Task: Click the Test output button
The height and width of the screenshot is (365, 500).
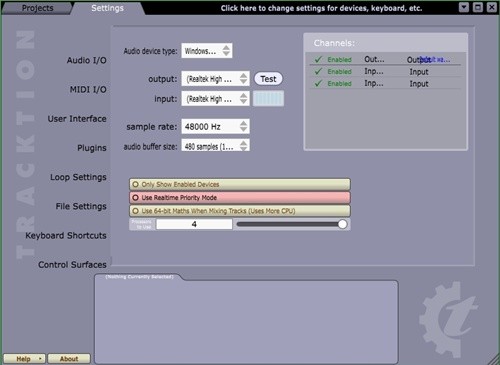Action: 268,79
